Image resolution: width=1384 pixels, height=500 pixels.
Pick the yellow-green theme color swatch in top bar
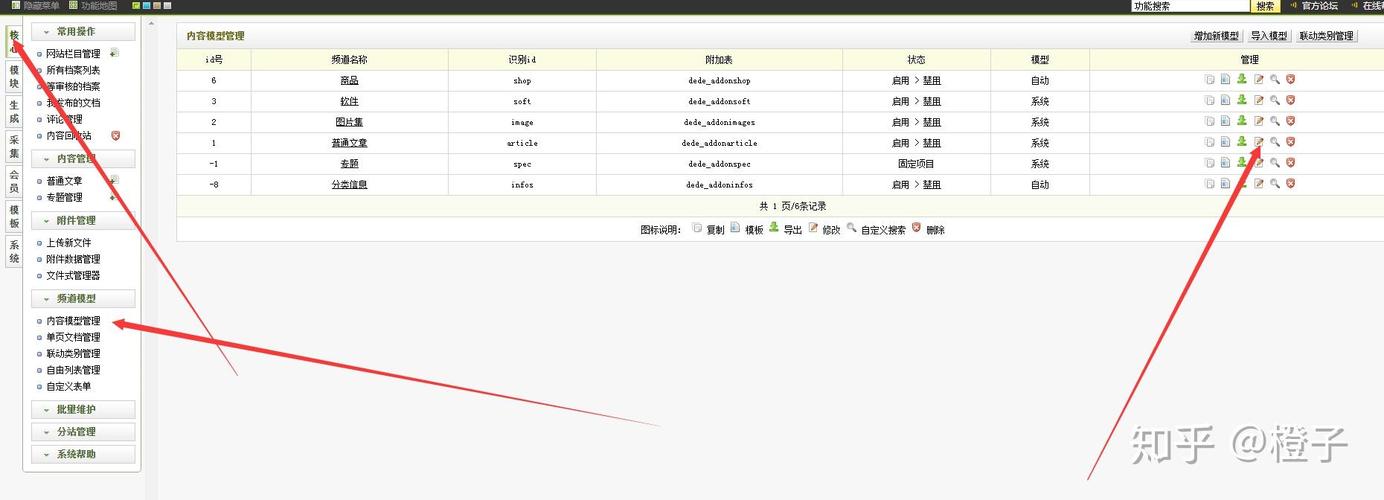pos(135,6)
